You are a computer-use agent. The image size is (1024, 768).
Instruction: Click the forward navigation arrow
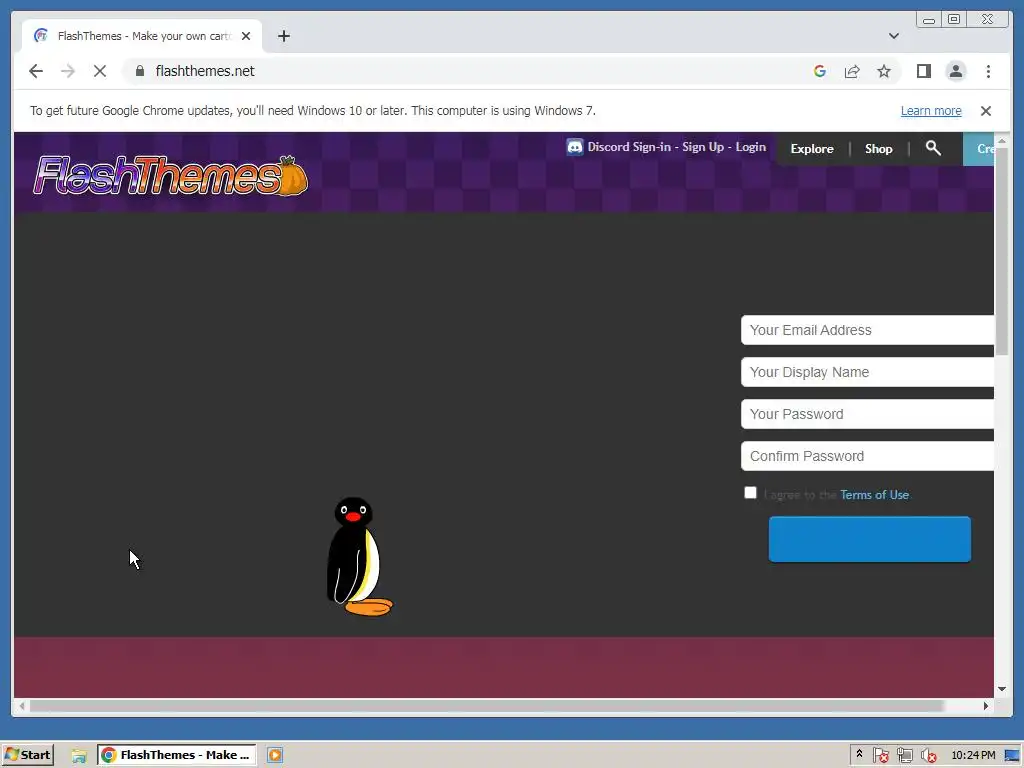pos(68,71)
